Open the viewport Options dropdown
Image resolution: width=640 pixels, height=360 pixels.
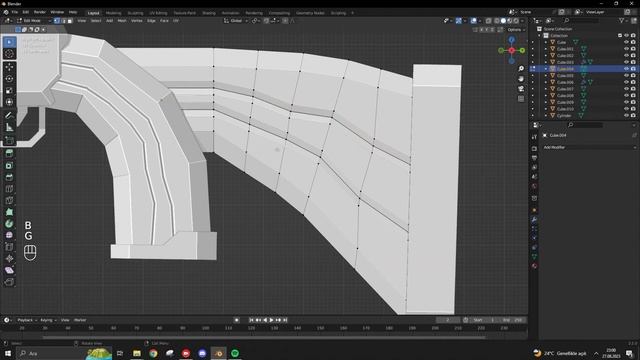pyautogui.click(x=516, y=30)
